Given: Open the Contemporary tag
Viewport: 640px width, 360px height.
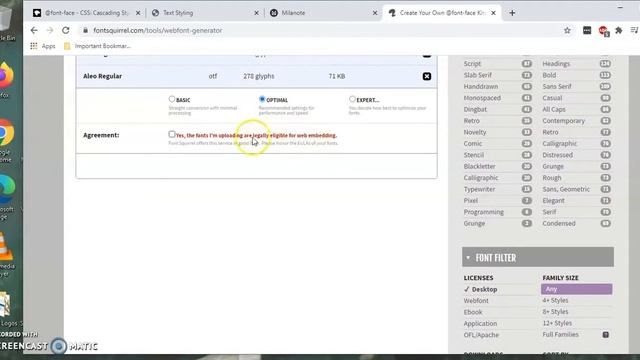Looking at the screenshot, I should pyautogui.click(x=564, y=121).
